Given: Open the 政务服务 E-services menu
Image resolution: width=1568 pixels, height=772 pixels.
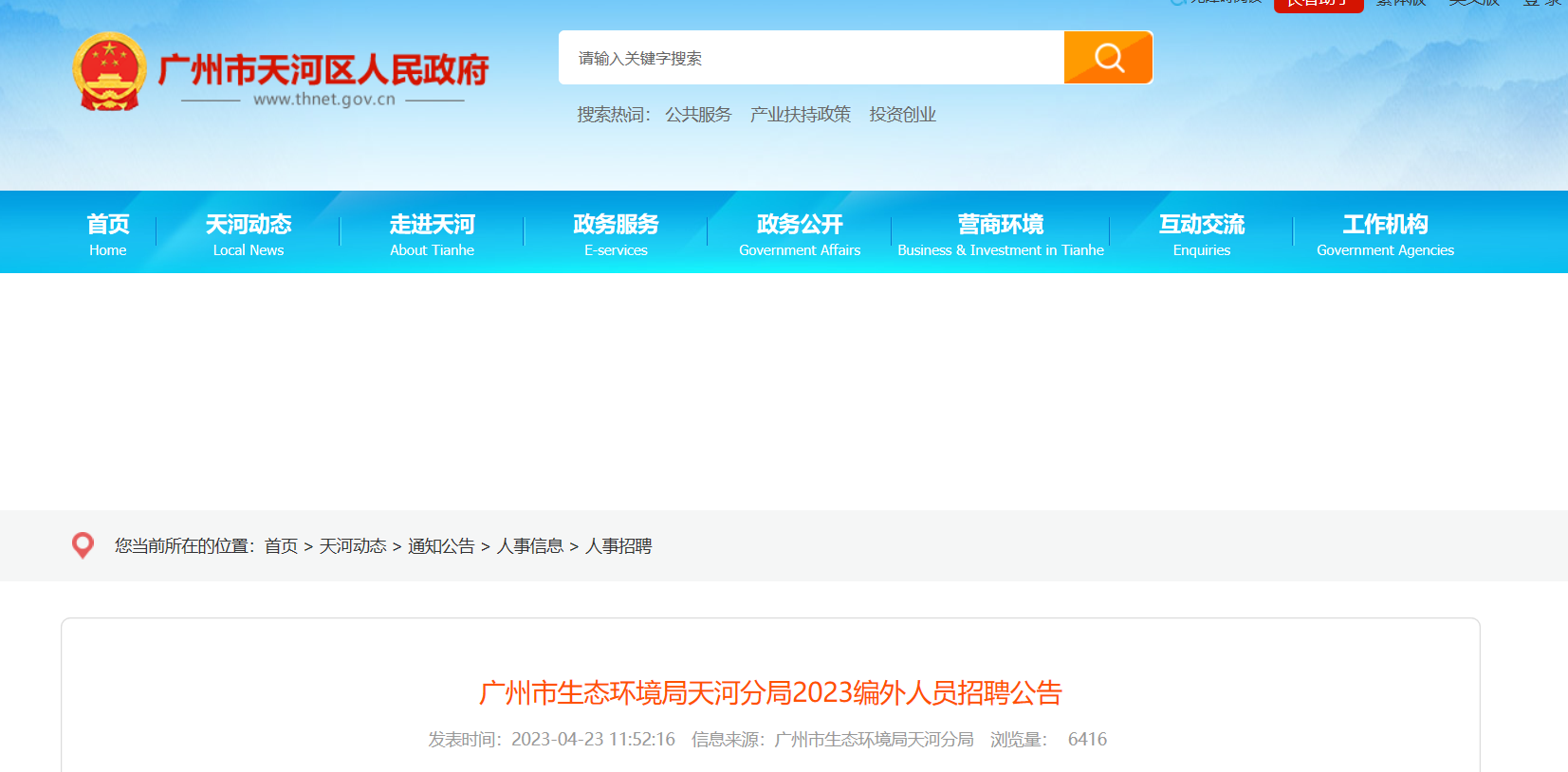Looking at the screenshot, I should (616, 233).
